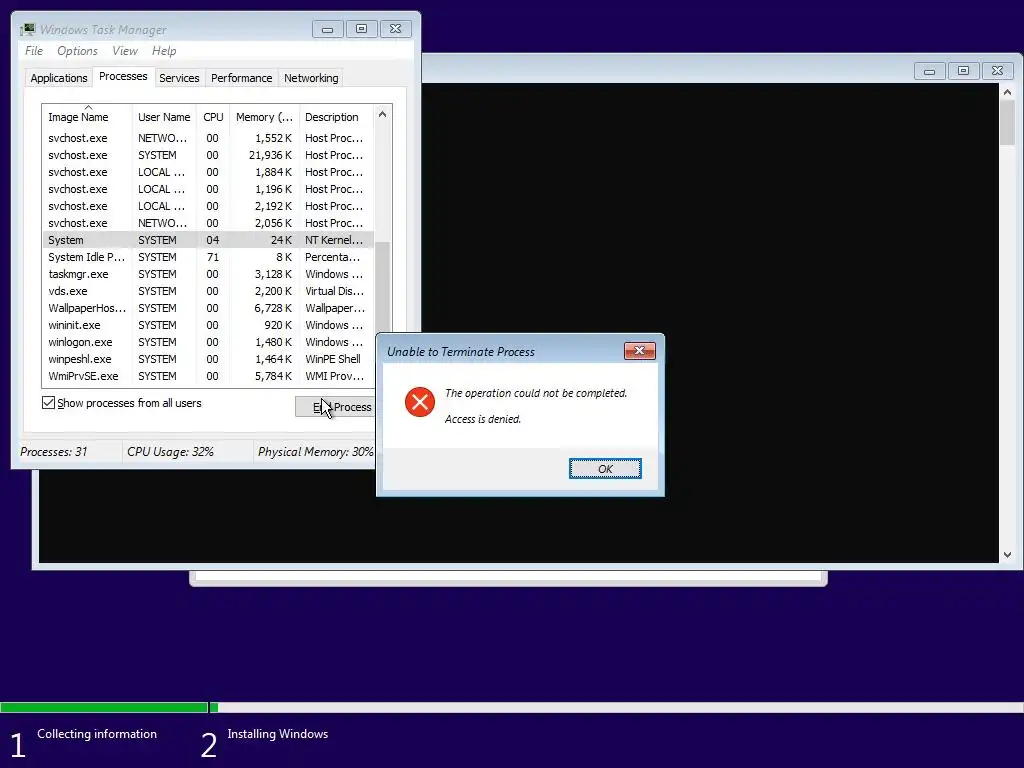Click the process list scrollbar thumb
1024x768 pixels.
click(383, 287)
